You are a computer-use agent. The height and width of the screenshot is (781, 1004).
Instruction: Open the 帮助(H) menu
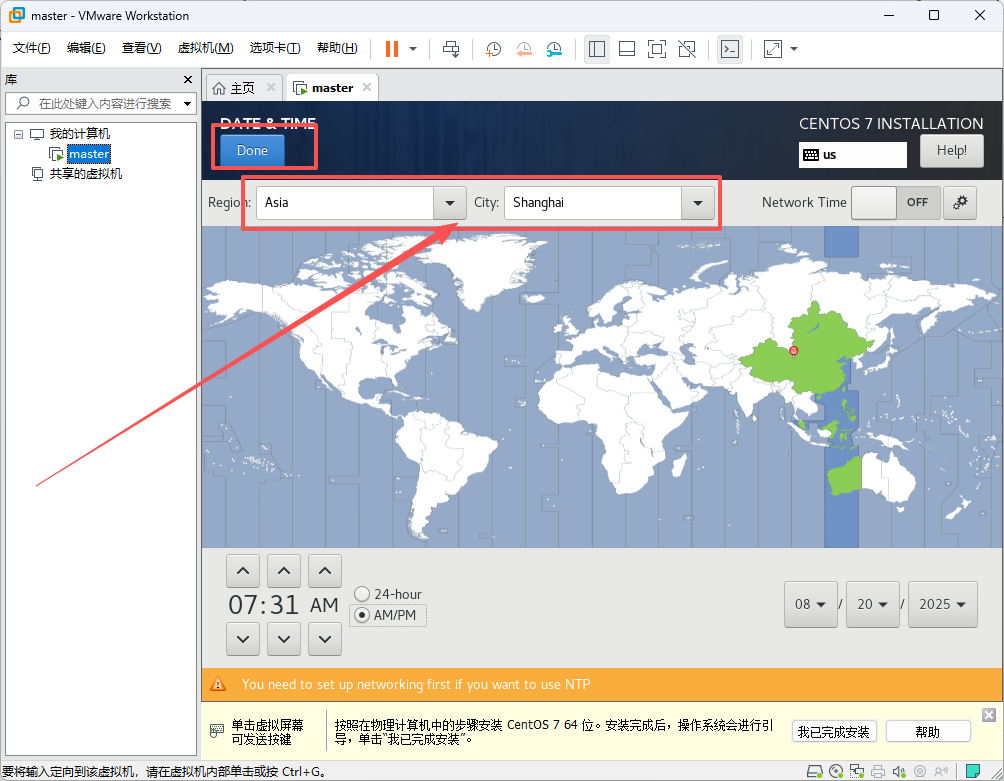point(337,48)
